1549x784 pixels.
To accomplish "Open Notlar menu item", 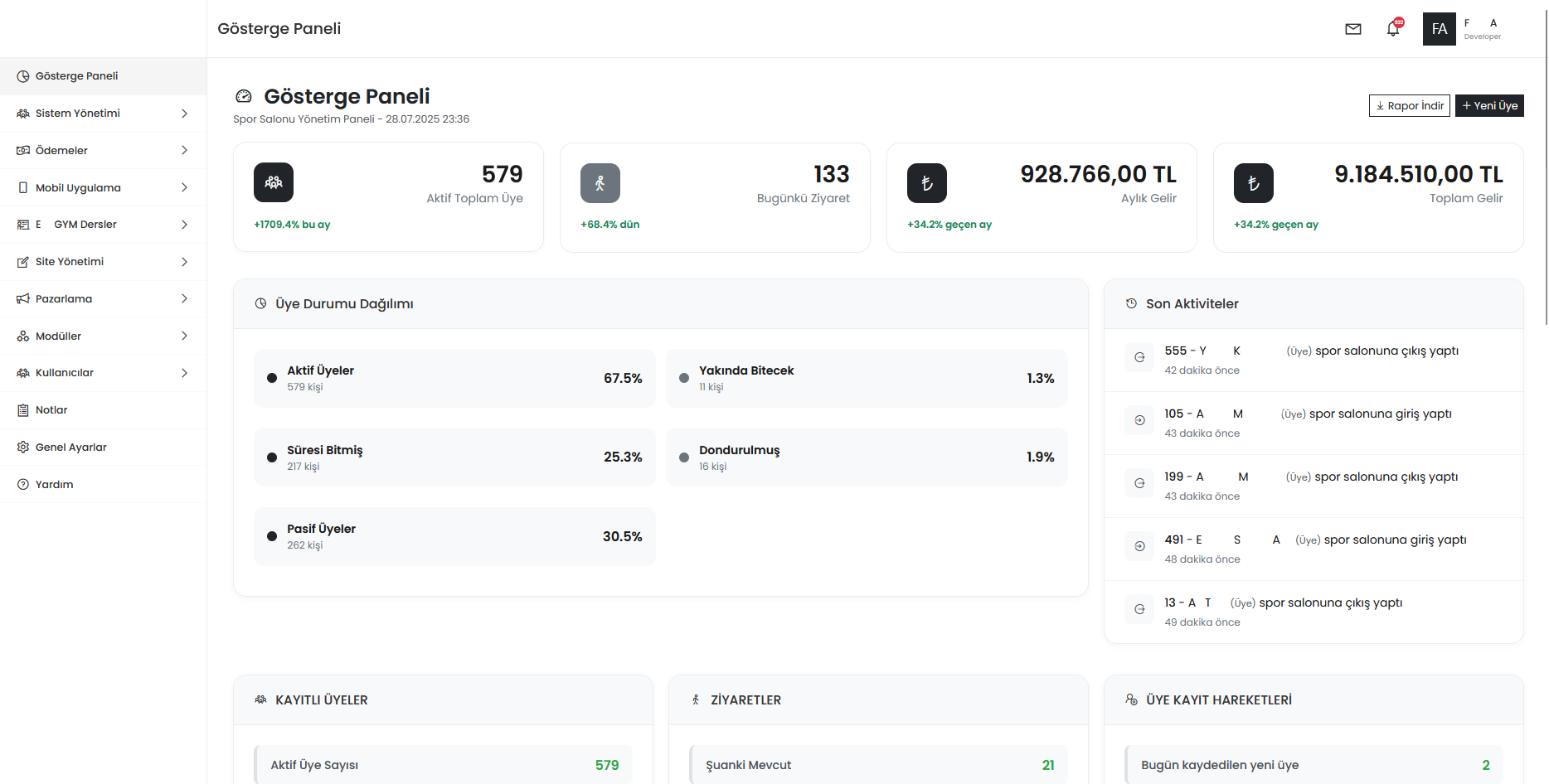I will coord(103,410).
